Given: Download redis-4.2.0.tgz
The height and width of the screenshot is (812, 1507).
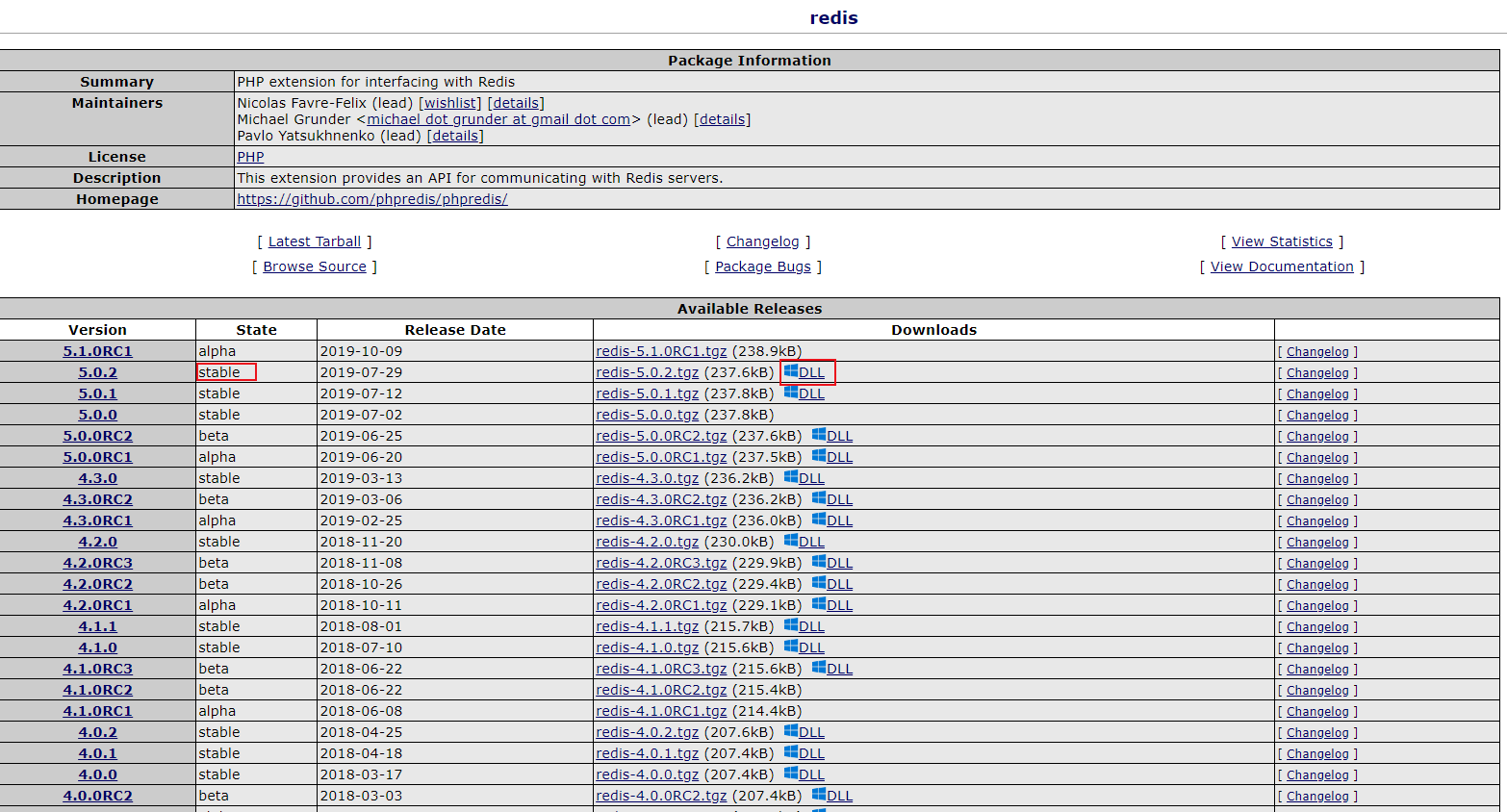Looking at the screenshot, I should point(648,542).
